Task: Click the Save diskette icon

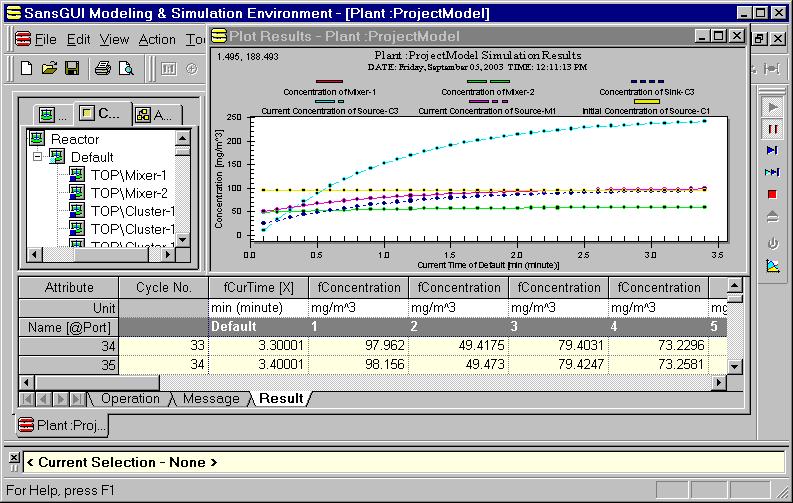Action: pos(71,69)
